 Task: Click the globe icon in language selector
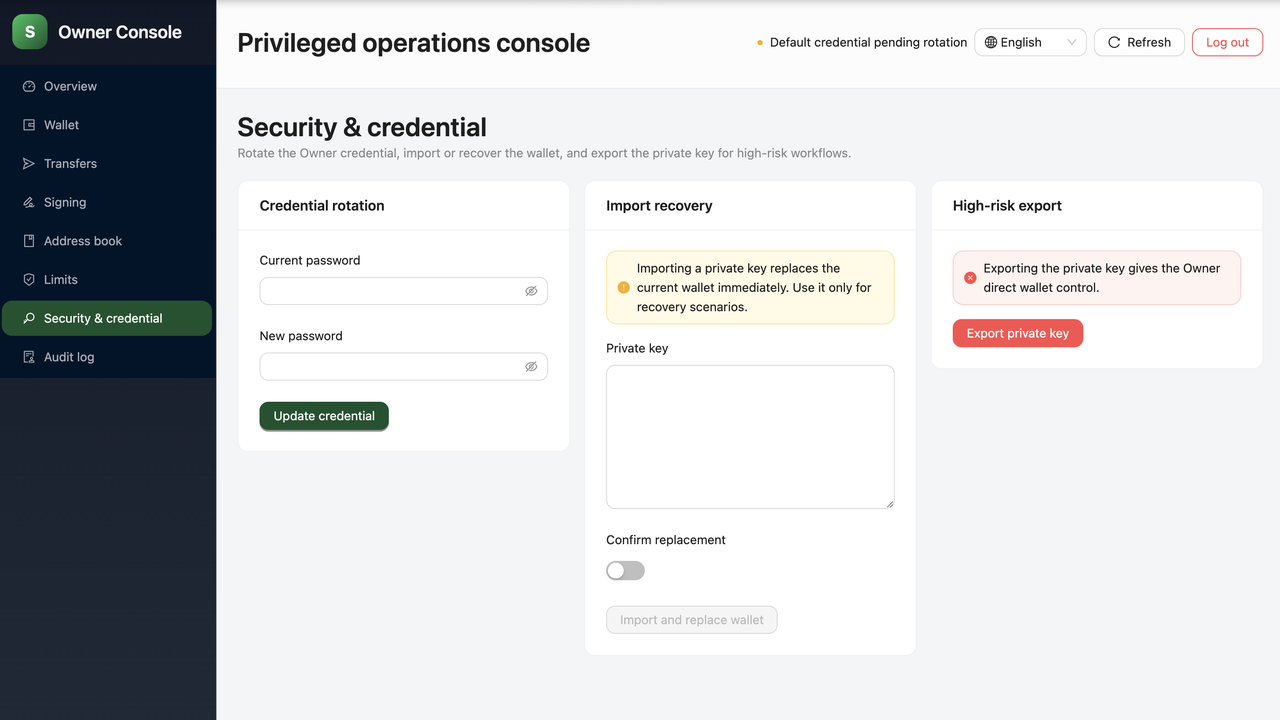991,43
